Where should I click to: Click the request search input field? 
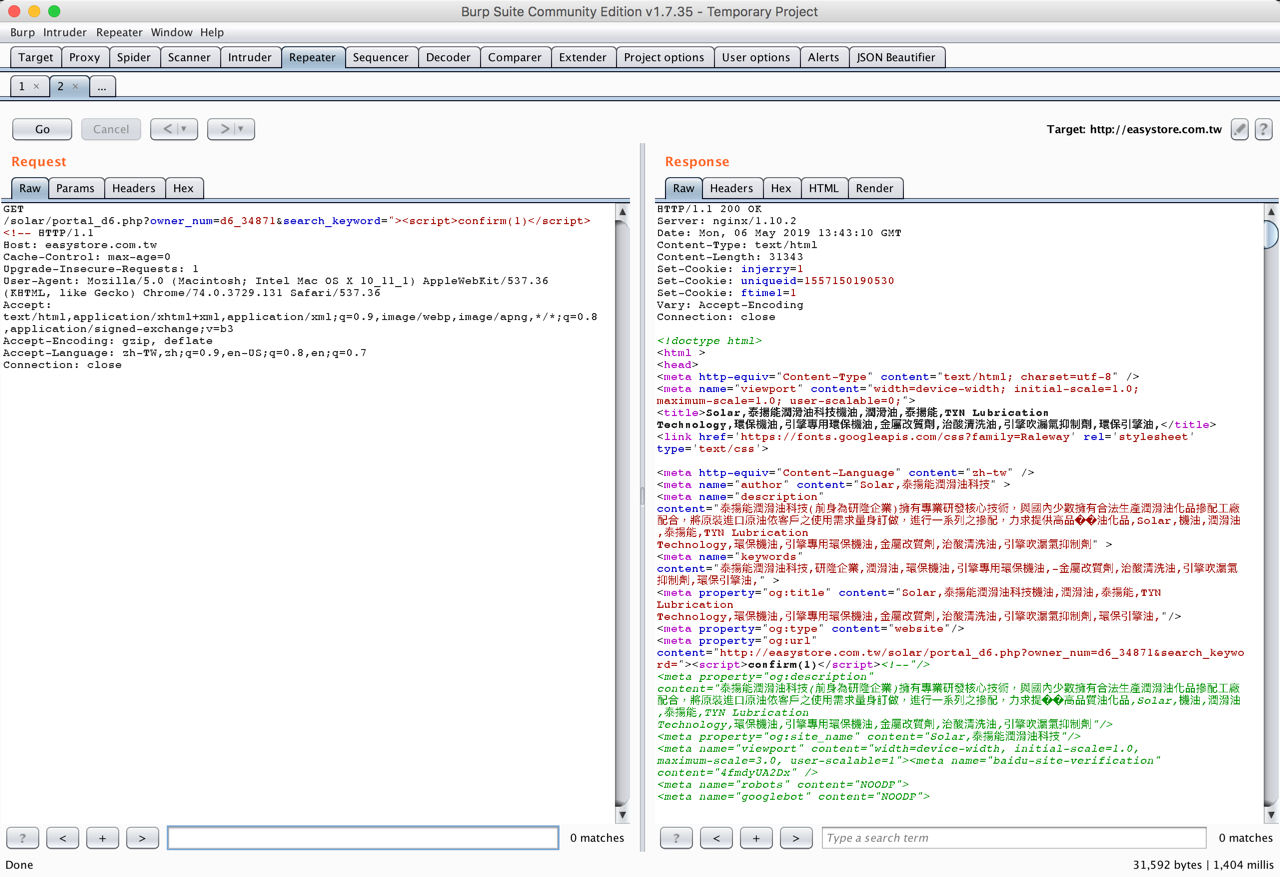pos(363,838)
